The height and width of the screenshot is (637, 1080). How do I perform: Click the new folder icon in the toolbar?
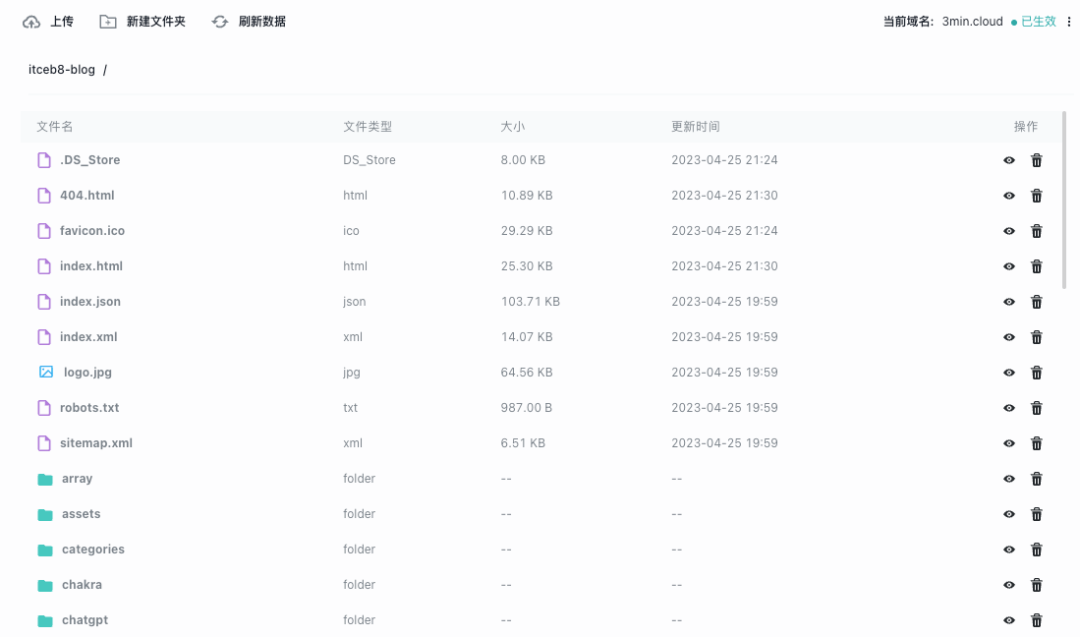coord(106,20)
